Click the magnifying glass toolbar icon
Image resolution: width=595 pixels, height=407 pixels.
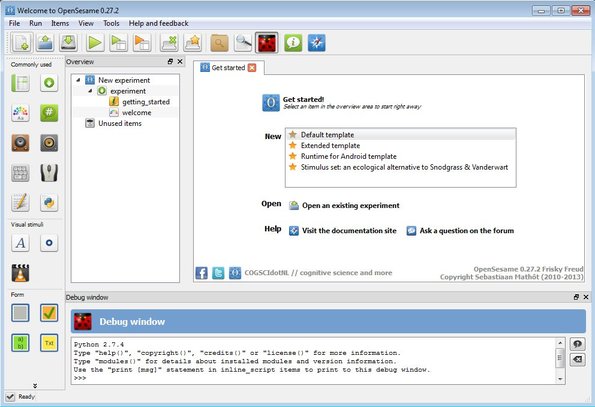243,42
